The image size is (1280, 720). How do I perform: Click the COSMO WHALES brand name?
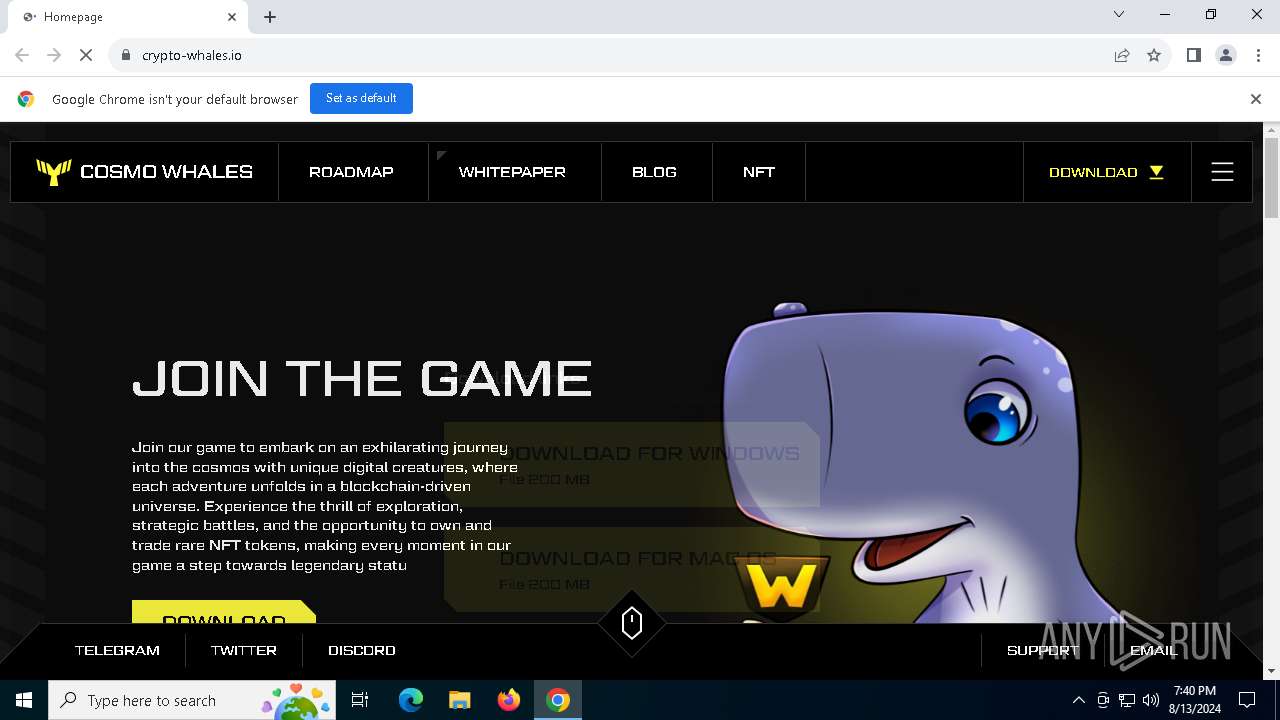tap(166, 172)
